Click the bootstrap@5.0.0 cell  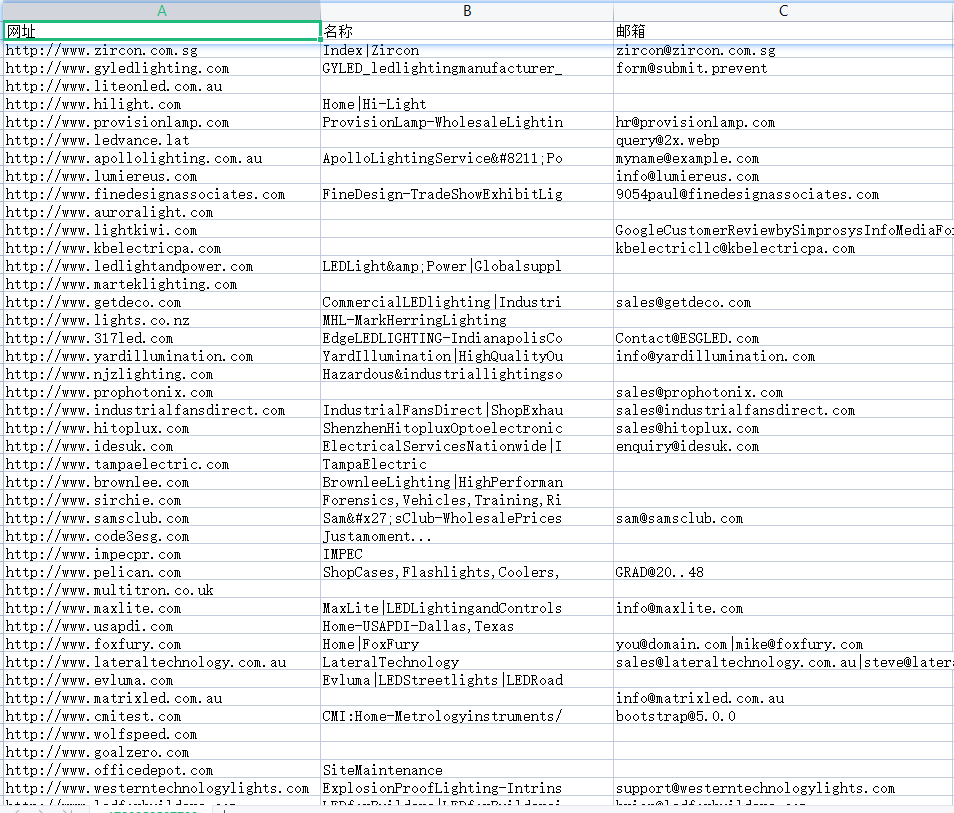coord(784,716)
